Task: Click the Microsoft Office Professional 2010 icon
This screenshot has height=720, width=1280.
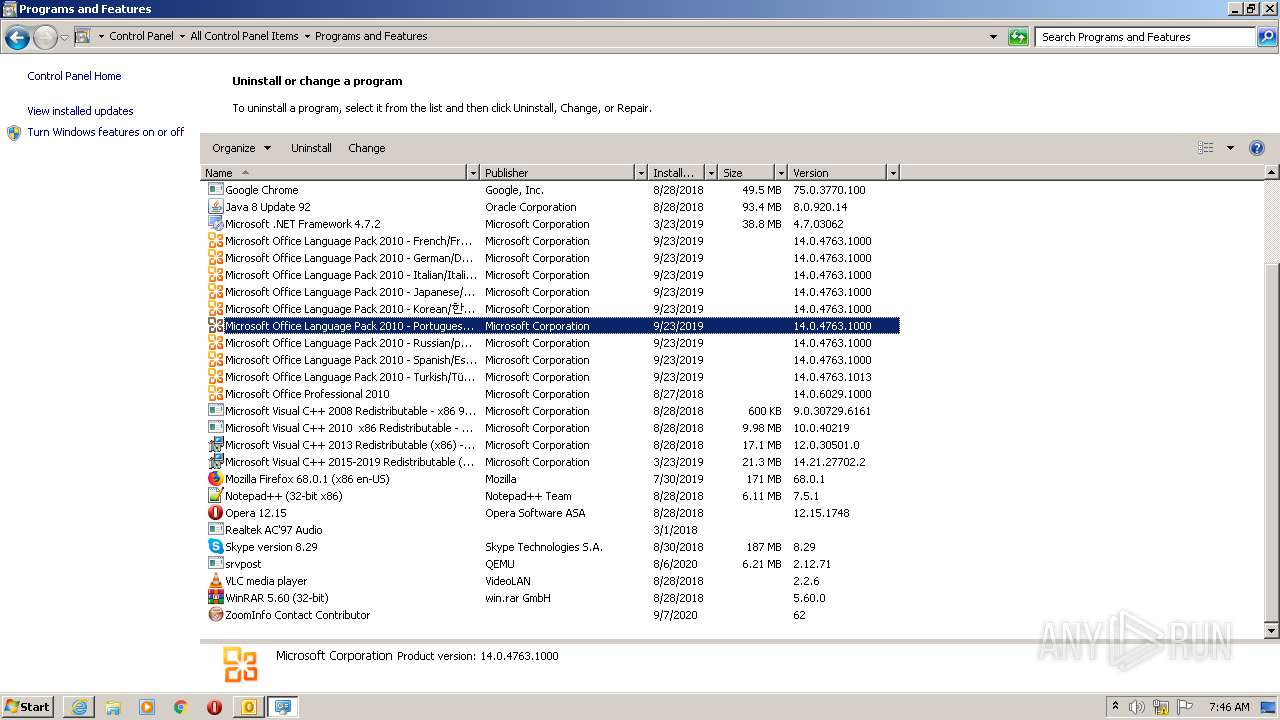Action: pyautogui.click(x=215, y=393)
